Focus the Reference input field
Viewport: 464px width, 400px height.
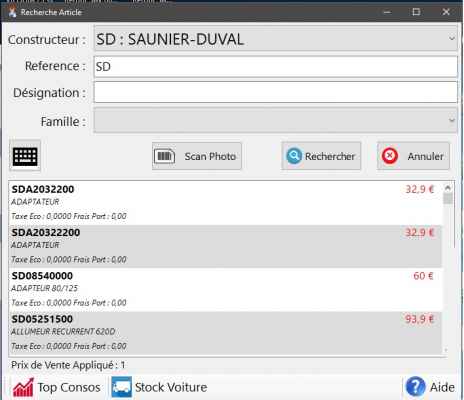pos(275,67)
